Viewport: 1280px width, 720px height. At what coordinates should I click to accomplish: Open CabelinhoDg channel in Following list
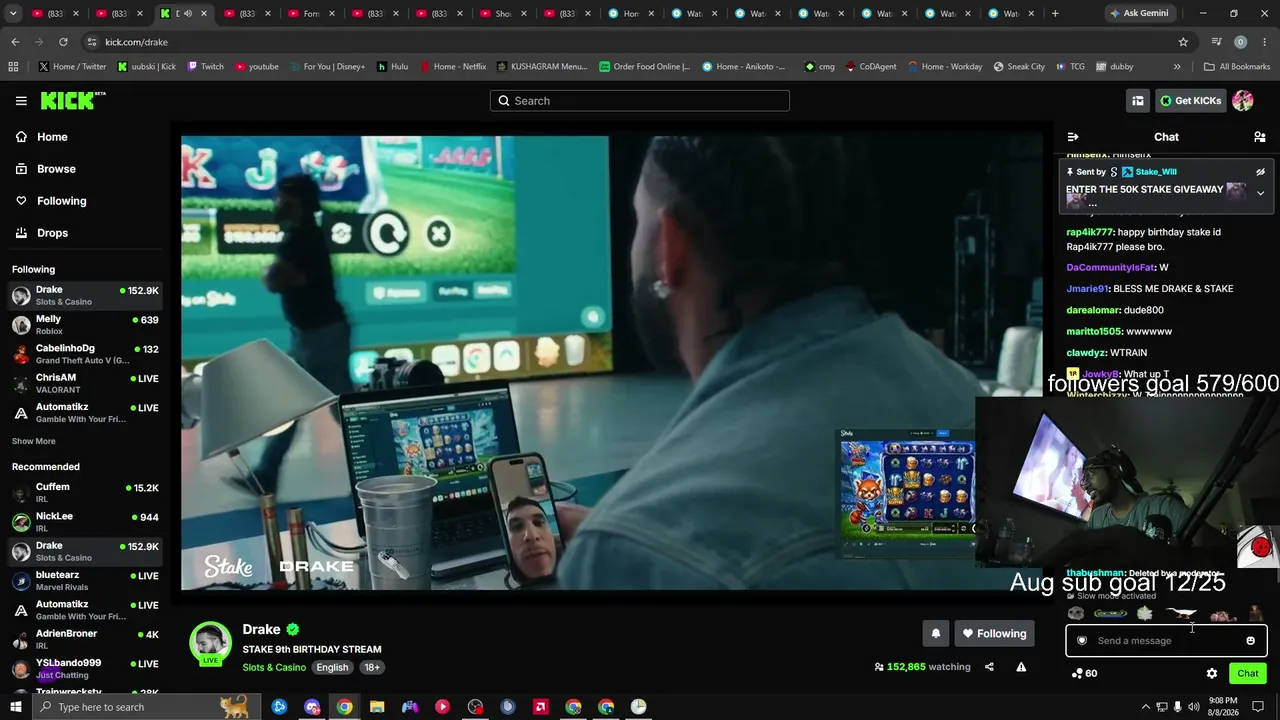point(85,354)
